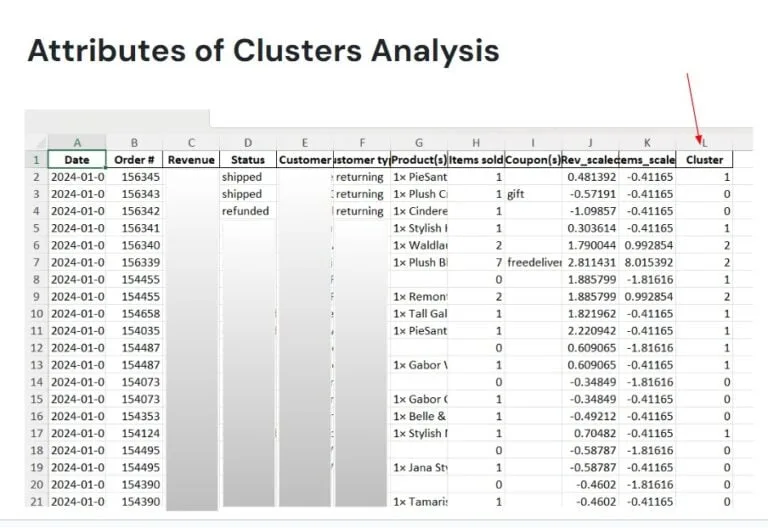Click the '1x Waldla' product cell
The width and height of the screenshot is (768, 528).
[x=419, y=245]
